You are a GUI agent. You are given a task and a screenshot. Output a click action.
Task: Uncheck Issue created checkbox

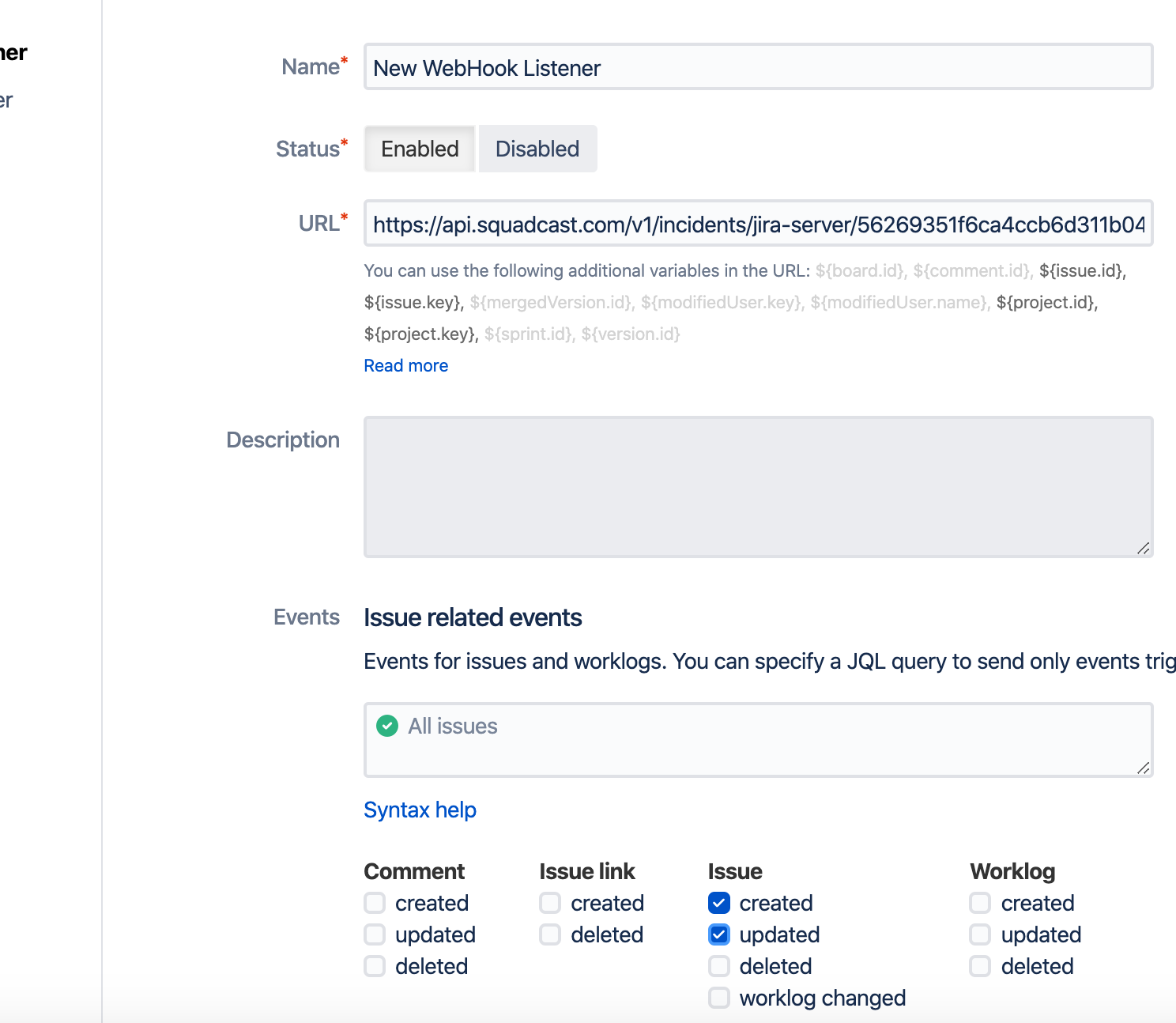point(719,903)
